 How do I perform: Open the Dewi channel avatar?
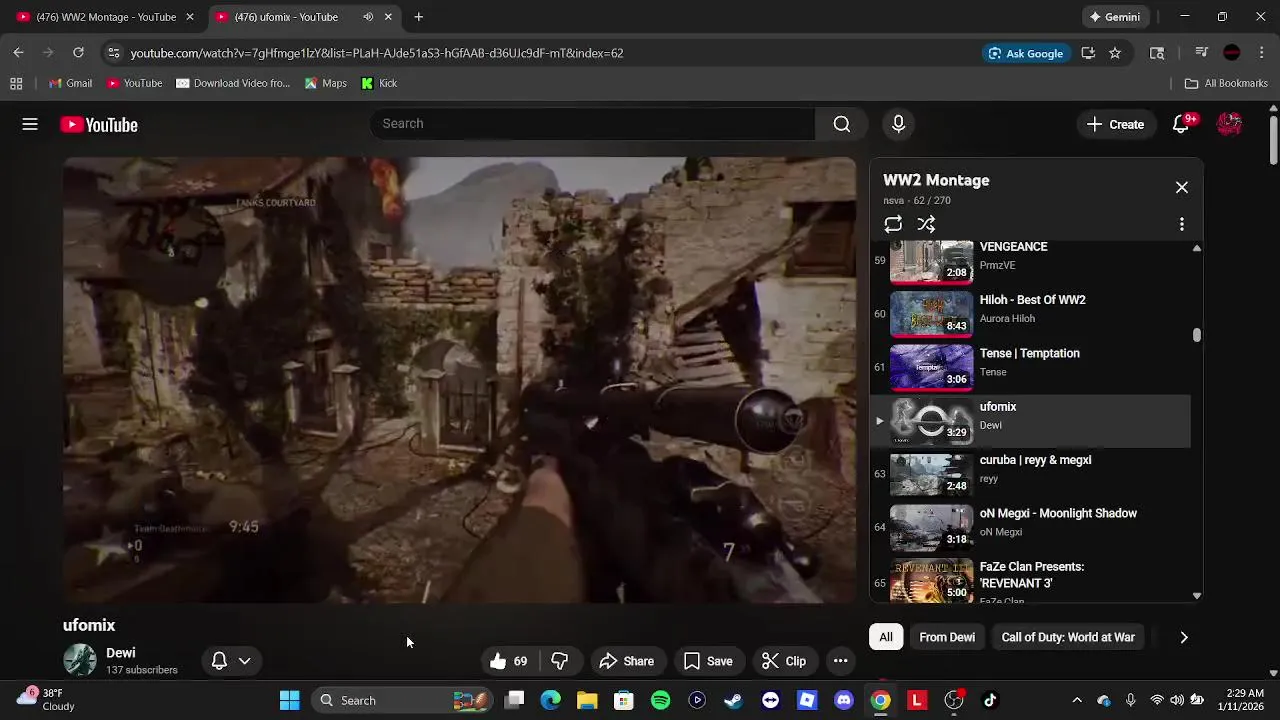click(80, 660)
